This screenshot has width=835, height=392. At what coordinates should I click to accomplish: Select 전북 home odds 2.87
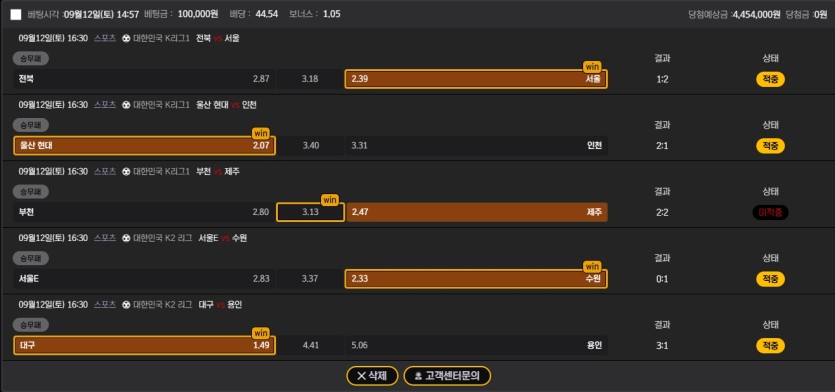[144, 79]
